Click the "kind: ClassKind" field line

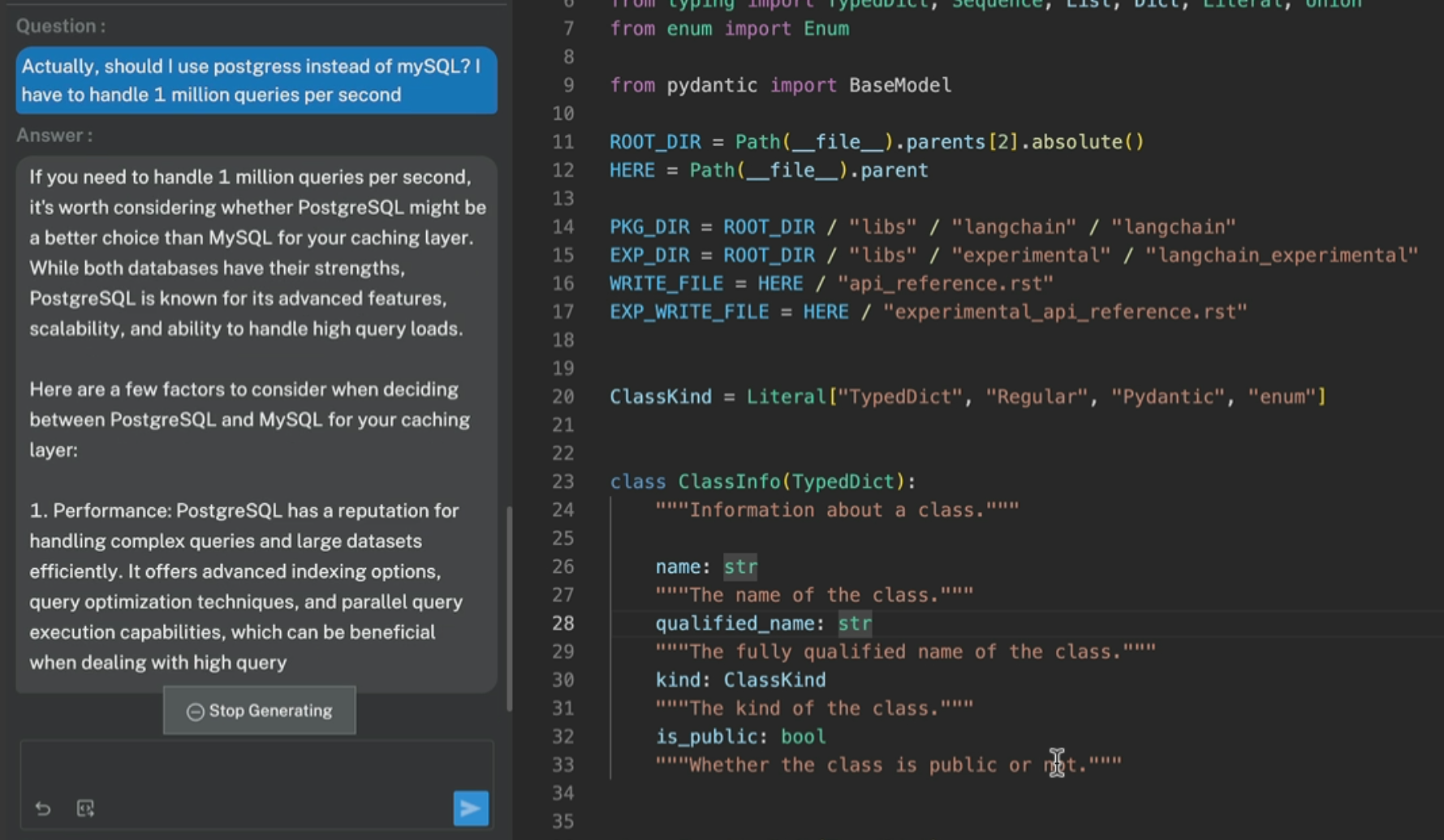pos(740,680)
